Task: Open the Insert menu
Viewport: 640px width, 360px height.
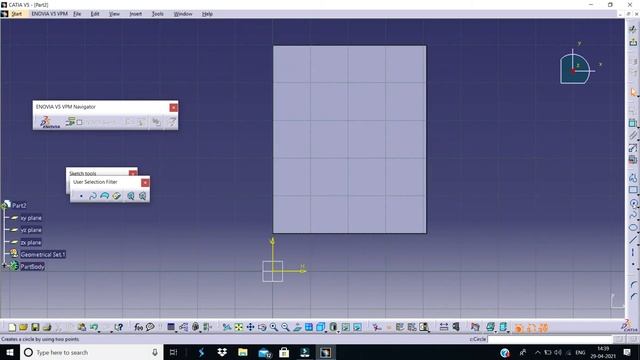Action: [x=136, y=14]
